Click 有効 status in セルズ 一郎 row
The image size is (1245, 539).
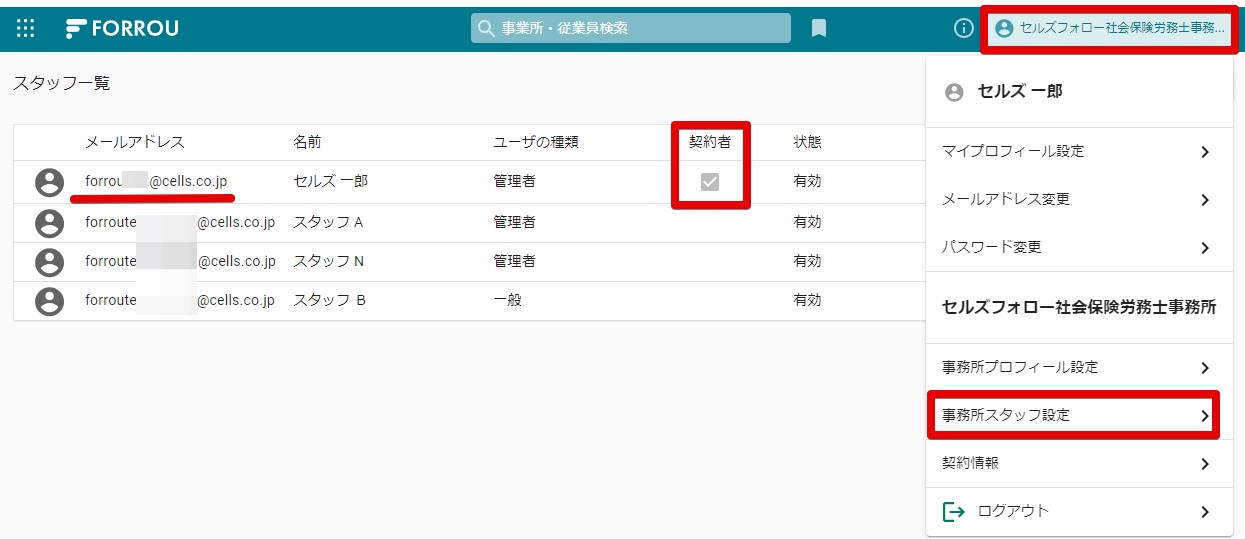pos(808,182)
